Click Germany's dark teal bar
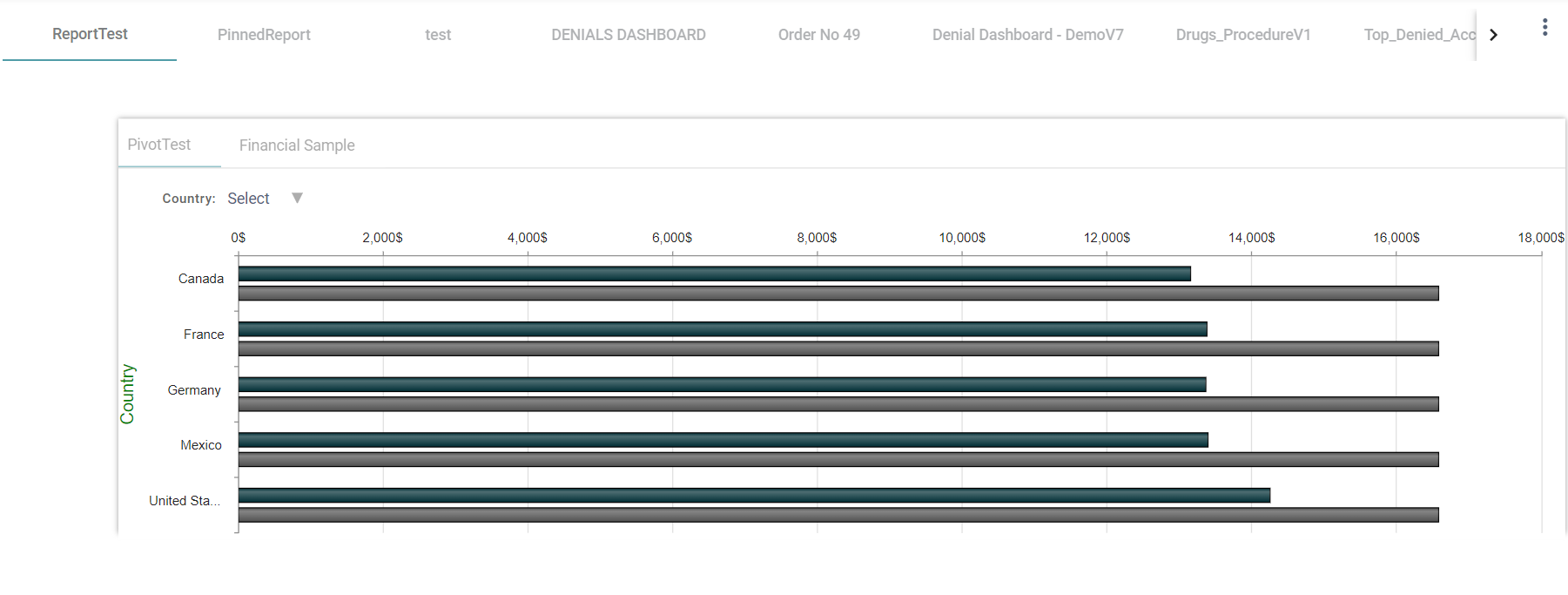Screen dimensions: 1568x595 tap(722, 384)
